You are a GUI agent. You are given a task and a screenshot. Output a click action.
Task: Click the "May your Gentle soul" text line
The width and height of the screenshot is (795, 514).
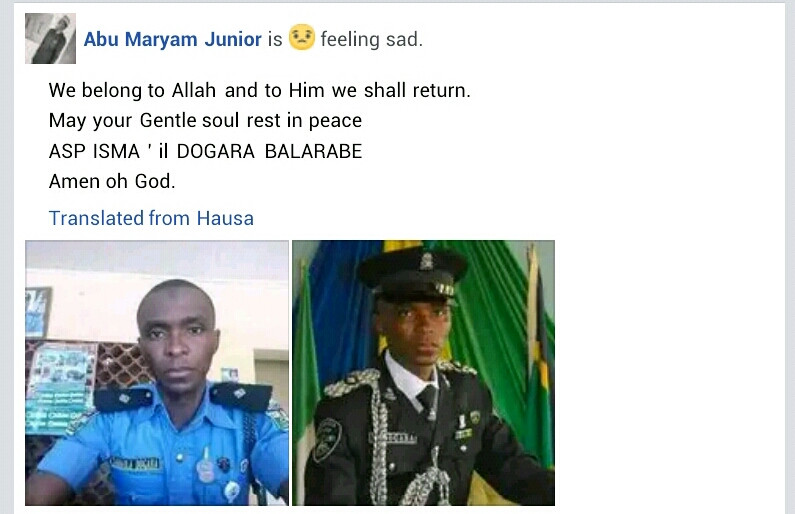[205, 121]
